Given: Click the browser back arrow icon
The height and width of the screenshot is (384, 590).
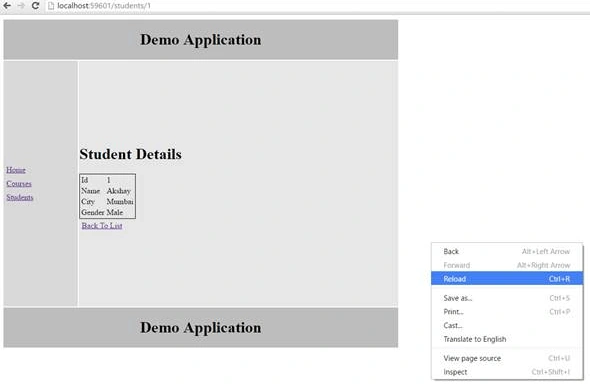Looking at the screenshot, I should coord(7,6).
